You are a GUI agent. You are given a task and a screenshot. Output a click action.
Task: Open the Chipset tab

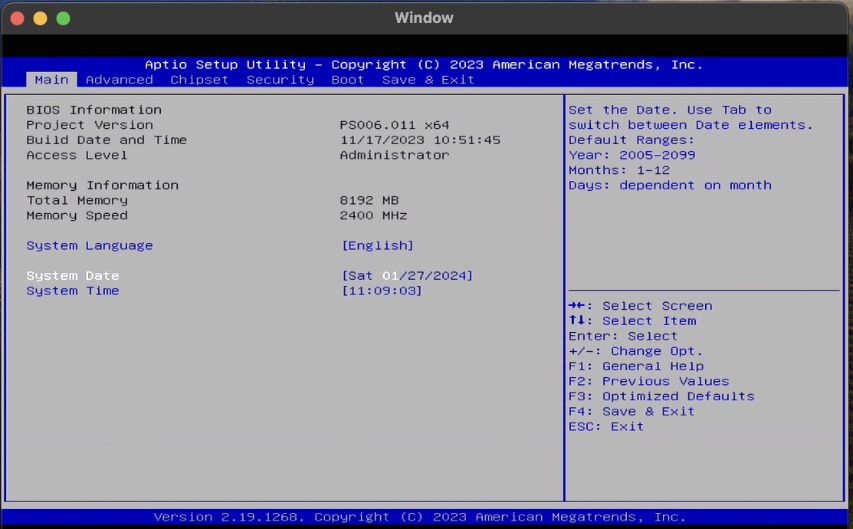tap(199, 80)
